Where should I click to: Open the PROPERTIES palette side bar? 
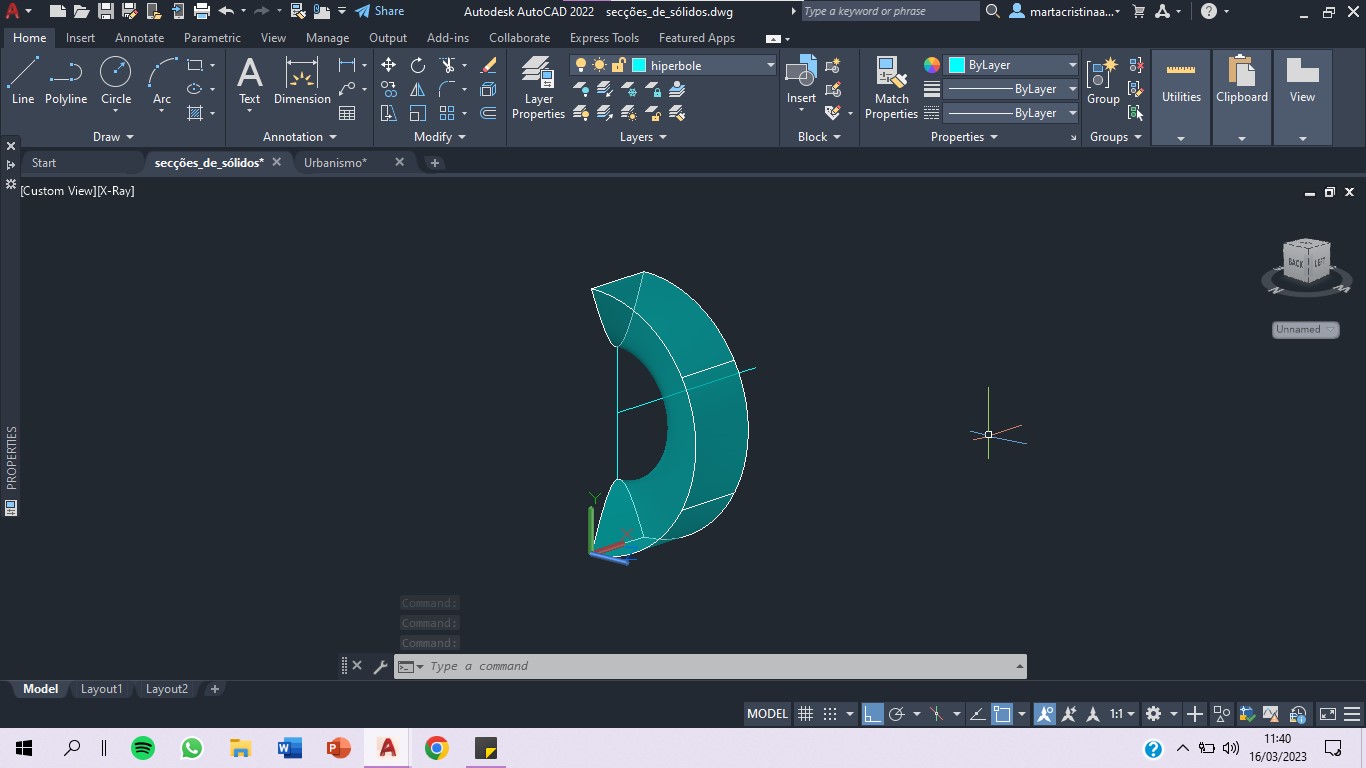pos(11,458)
